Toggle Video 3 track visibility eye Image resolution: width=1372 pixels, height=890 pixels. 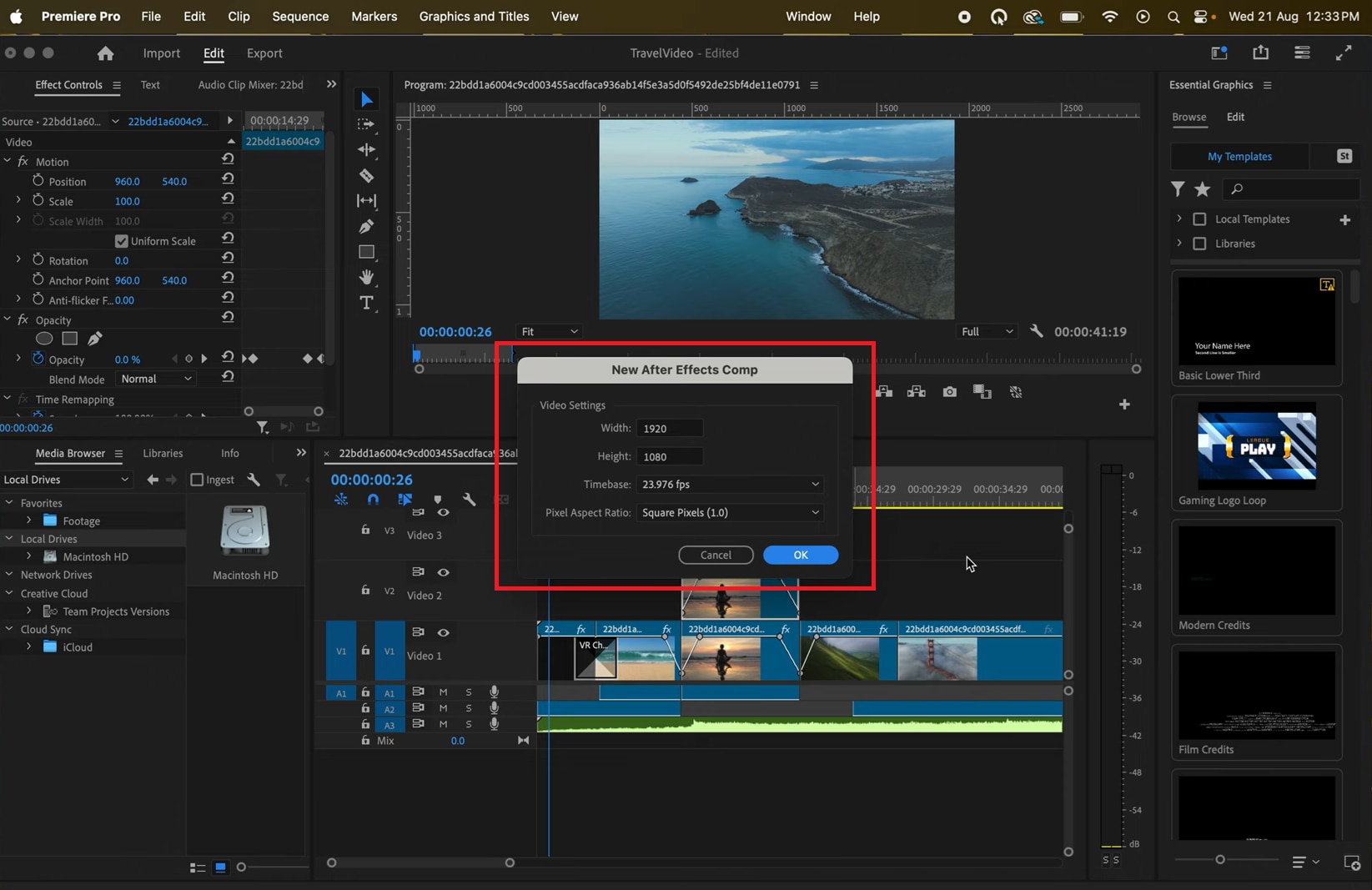coord(443,513)
